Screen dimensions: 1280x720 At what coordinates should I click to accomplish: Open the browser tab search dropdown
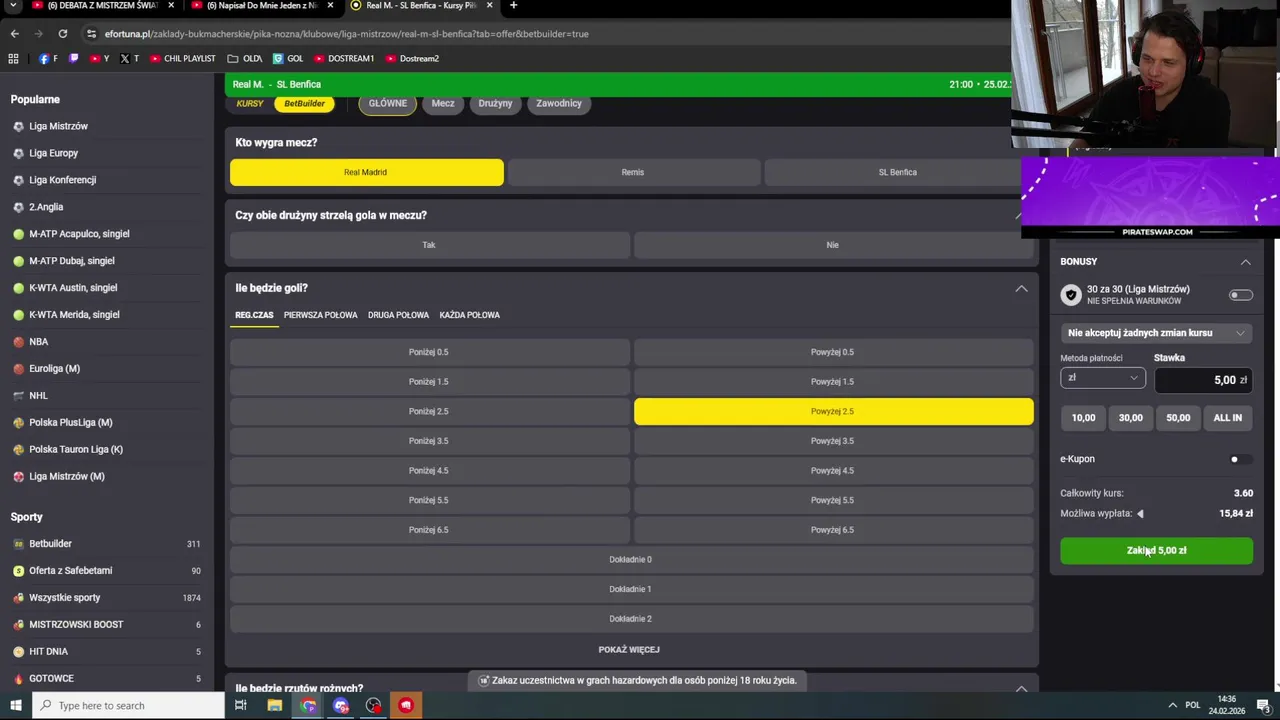point(14,6)
